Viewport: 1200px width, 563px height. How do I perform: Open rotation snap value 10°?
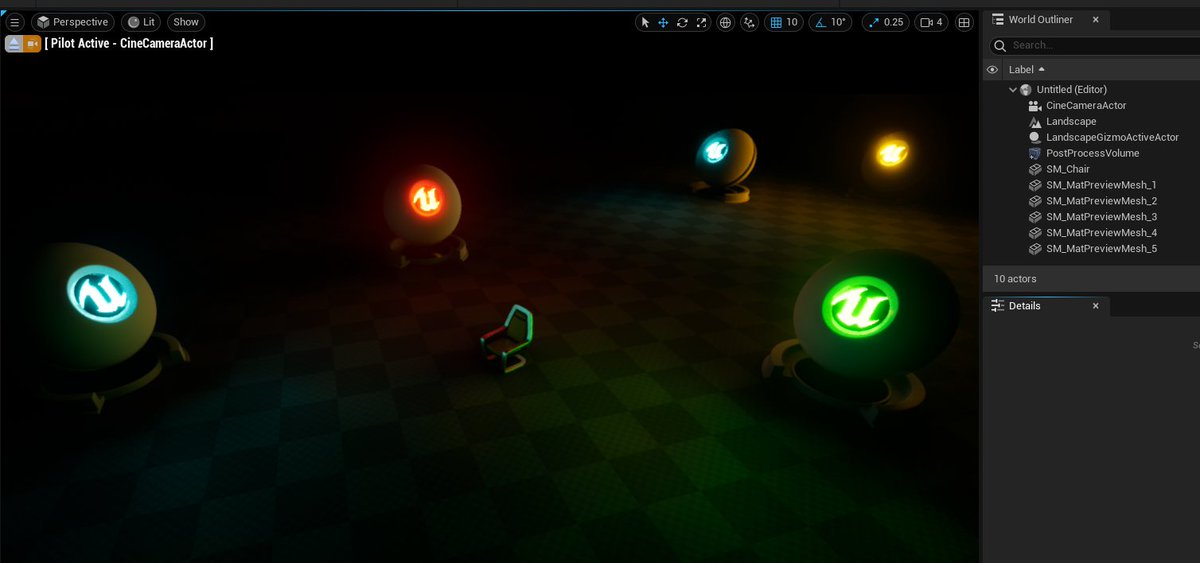tap(839, 22)
